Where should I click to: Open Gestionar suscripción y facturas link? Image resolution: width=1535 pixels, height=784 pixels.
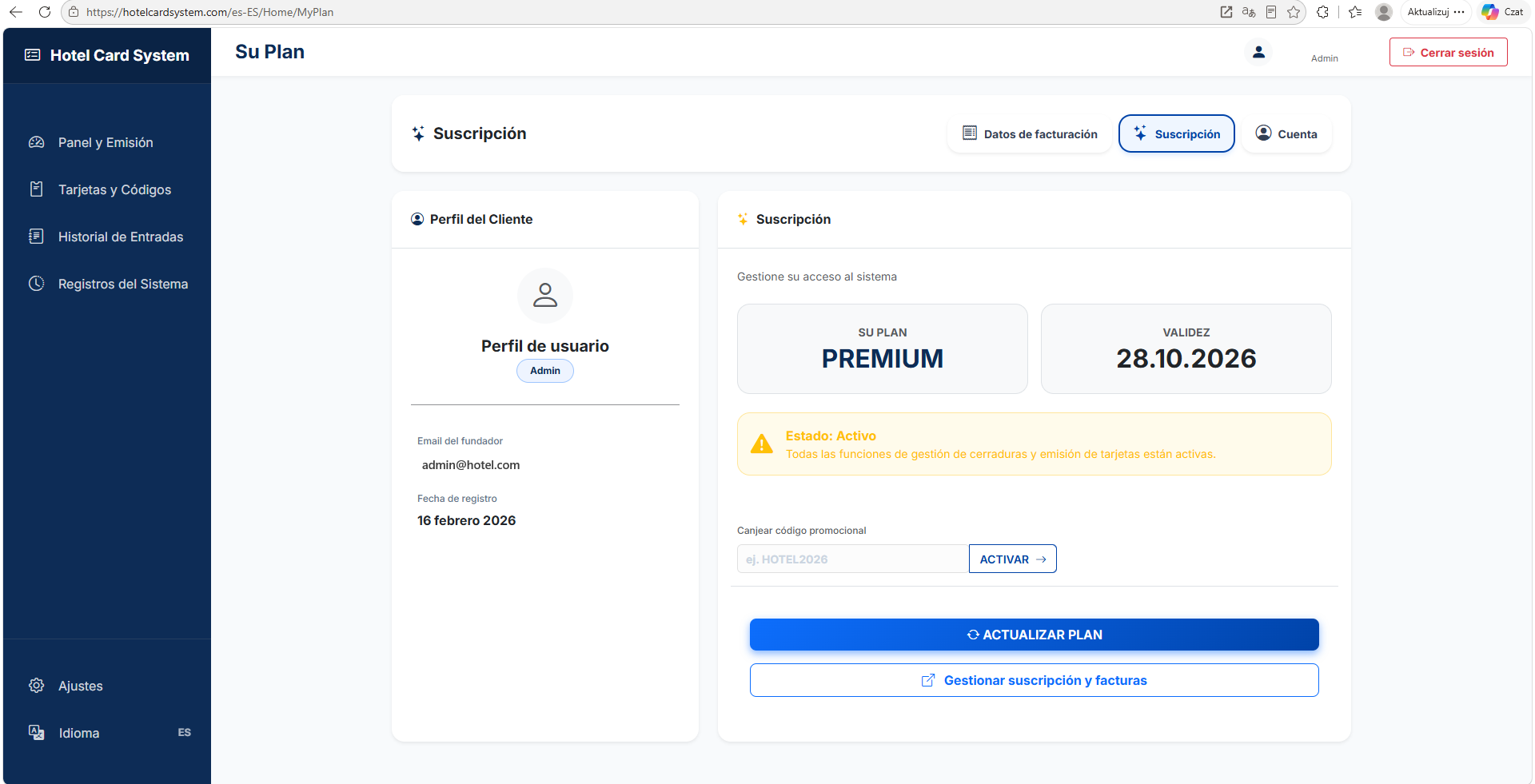point(1035,680)
